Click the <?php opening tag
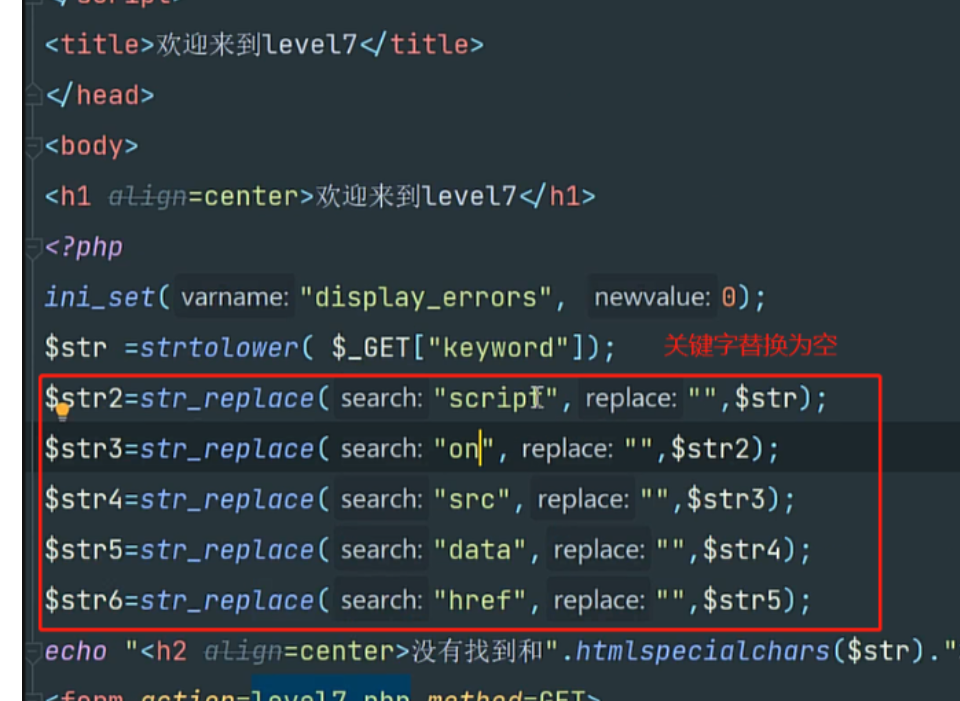This screenshot has width=960, height=701. [84, 247]
